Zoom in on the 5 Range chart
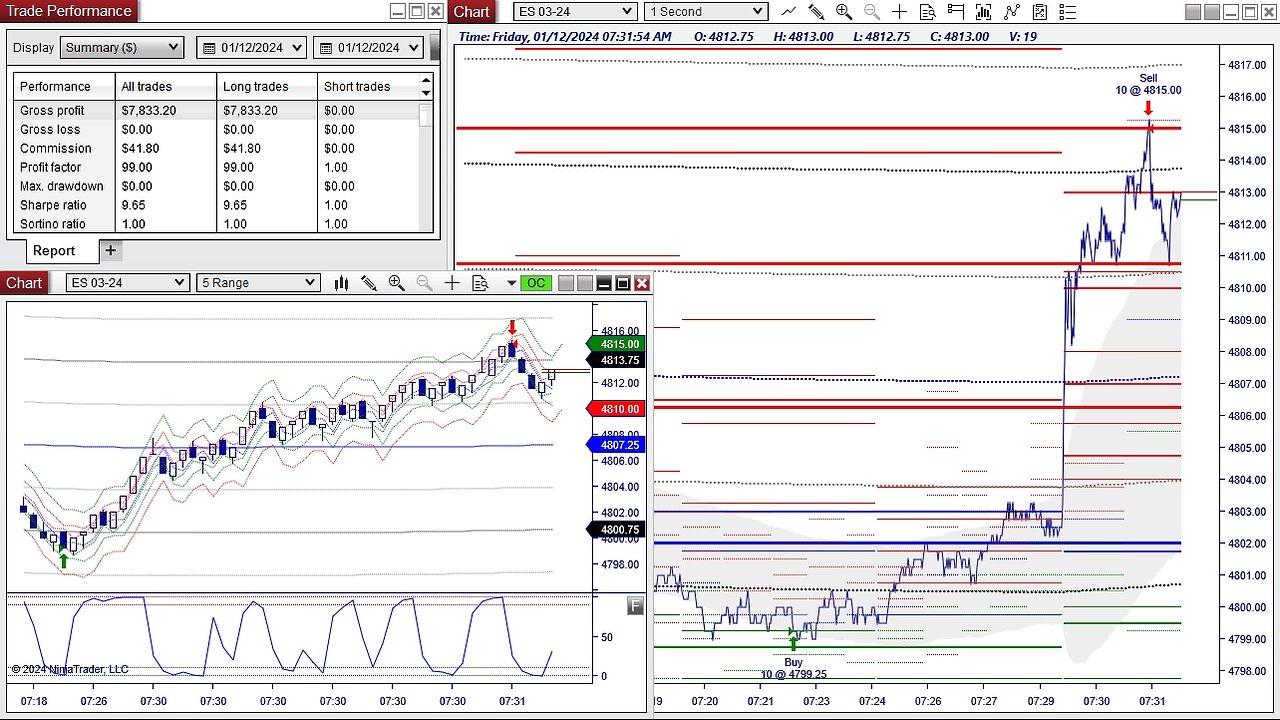The height and width of the screenshot is (720, 1280). (396, 283)
